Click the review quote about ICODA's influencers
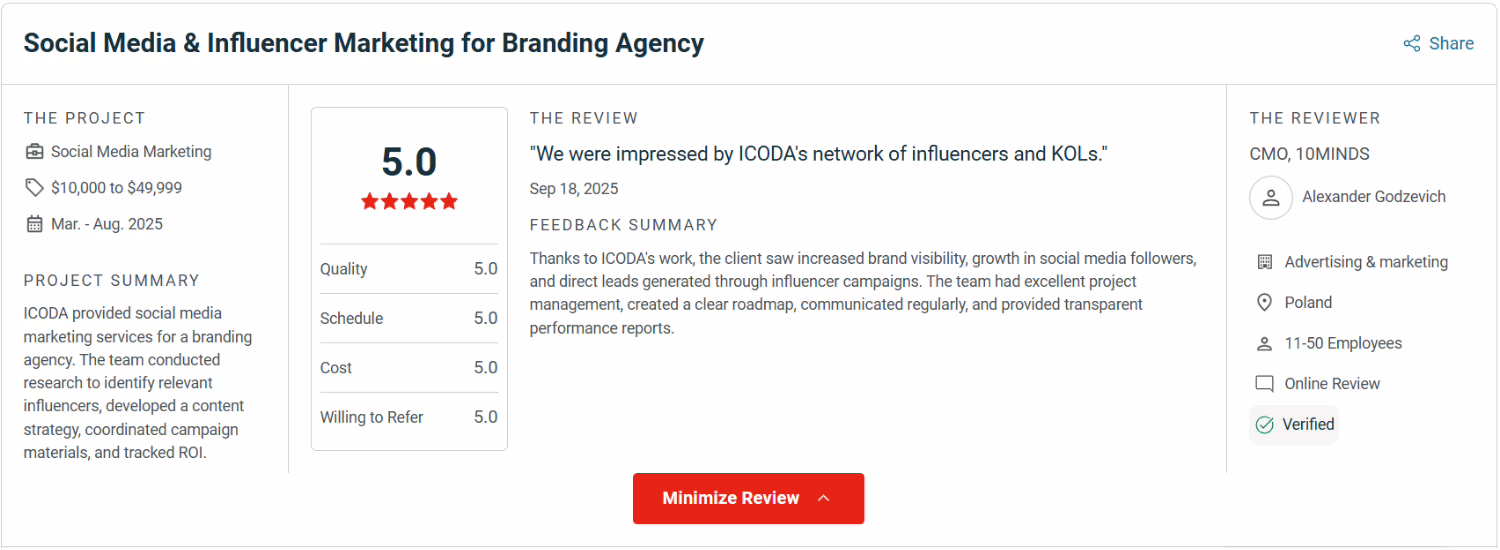The height and width of the screenshot is (550, 1500). pyautogui.click(x=819, y=154)
